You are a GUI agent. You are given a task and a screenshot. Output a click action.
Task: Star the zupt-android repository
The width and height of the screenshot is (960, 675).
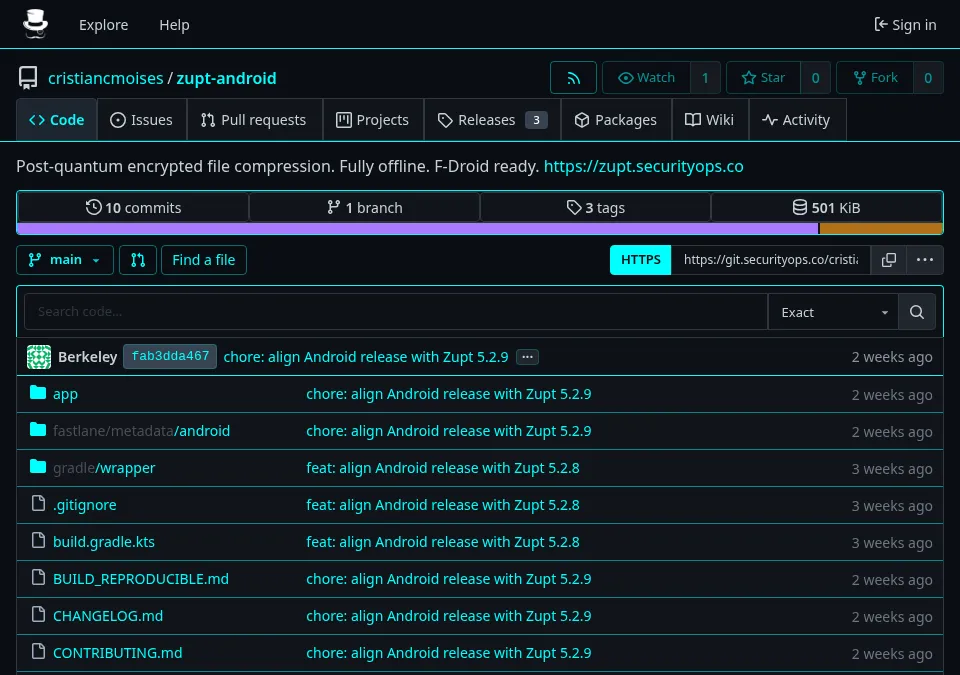coord(763,78)
